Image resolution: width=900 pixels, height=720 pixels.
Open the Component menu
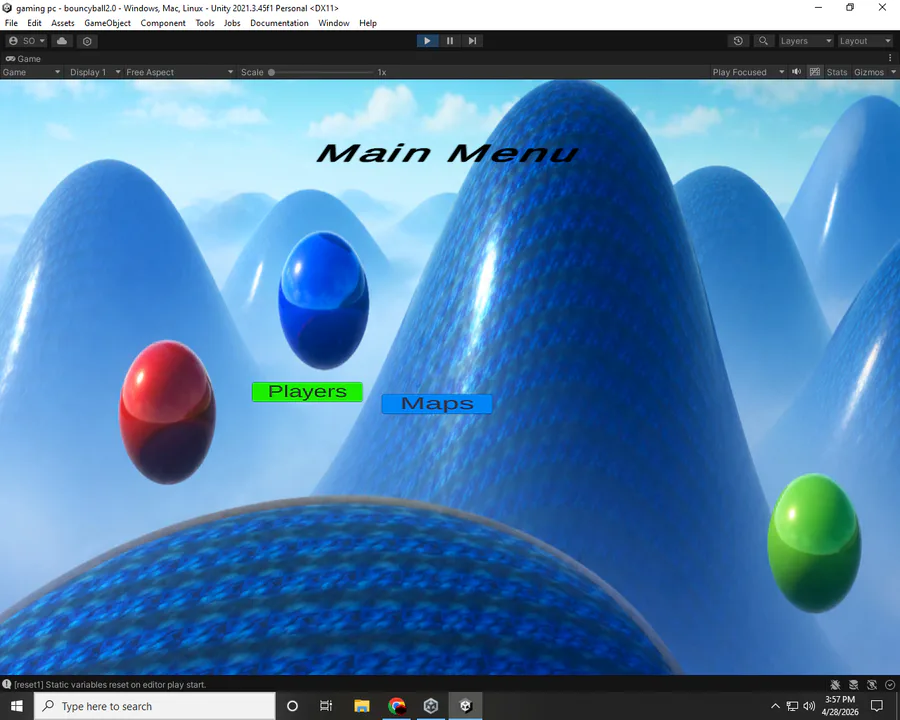click(163, 23)
